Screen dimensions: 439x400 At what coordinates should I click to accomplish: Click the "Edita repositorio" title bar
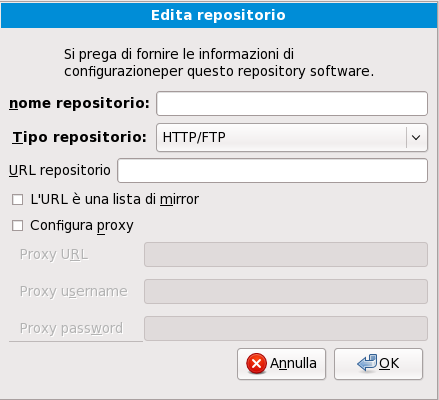tap(219, 15)
